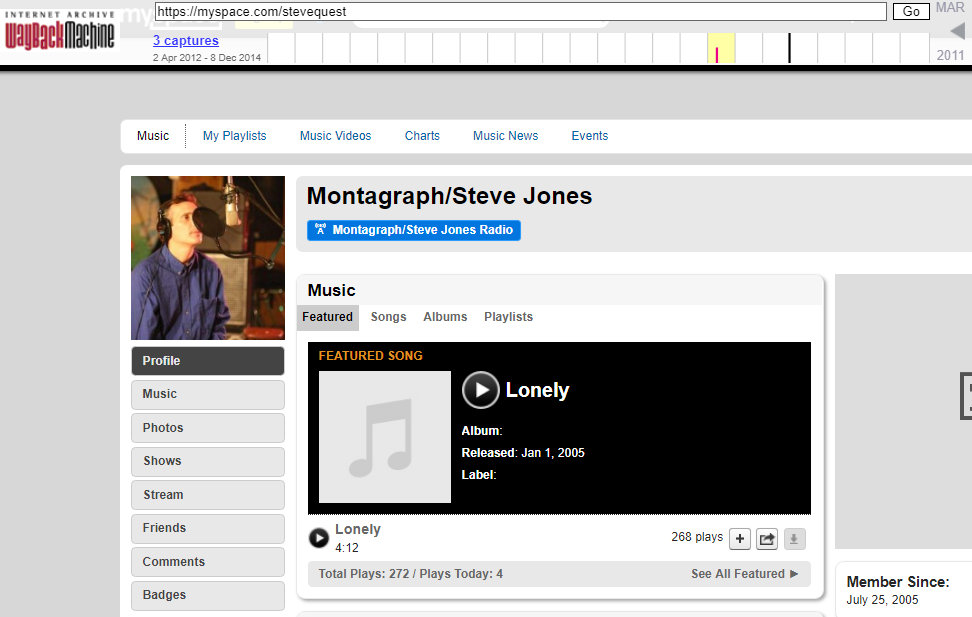
Task: Click the Member Since July 25, 2005 text
Action: 898,590
